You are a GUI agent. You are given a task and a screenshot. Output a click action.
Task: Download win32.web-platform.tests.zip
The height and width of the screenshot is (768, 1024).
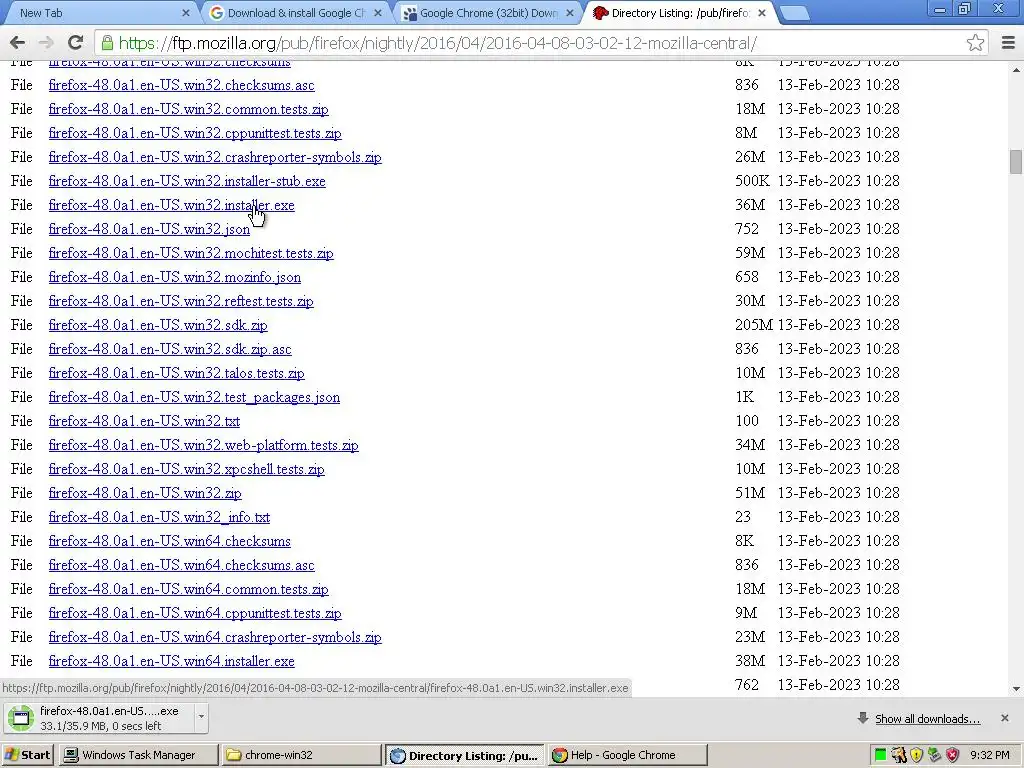click(204, 445)
